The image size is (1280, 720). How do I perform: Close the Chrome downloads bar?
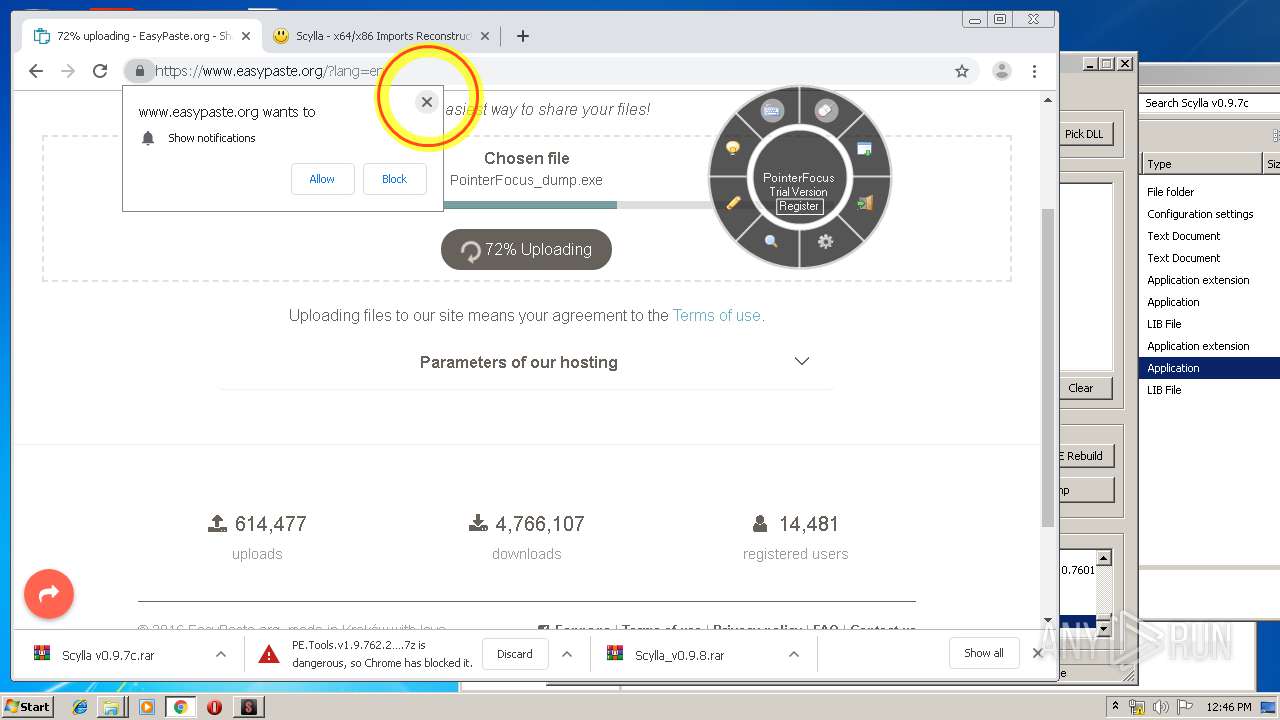[1037, 653]
